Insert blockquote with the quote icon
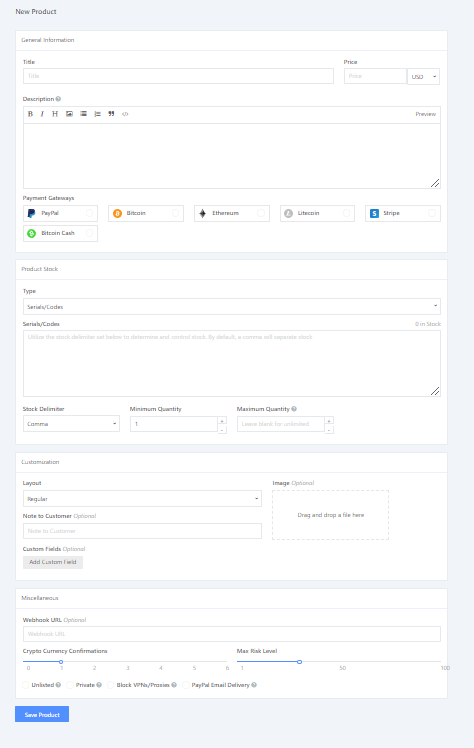The height and width of the screenshot is (748, 474). (x=111, y=114)
